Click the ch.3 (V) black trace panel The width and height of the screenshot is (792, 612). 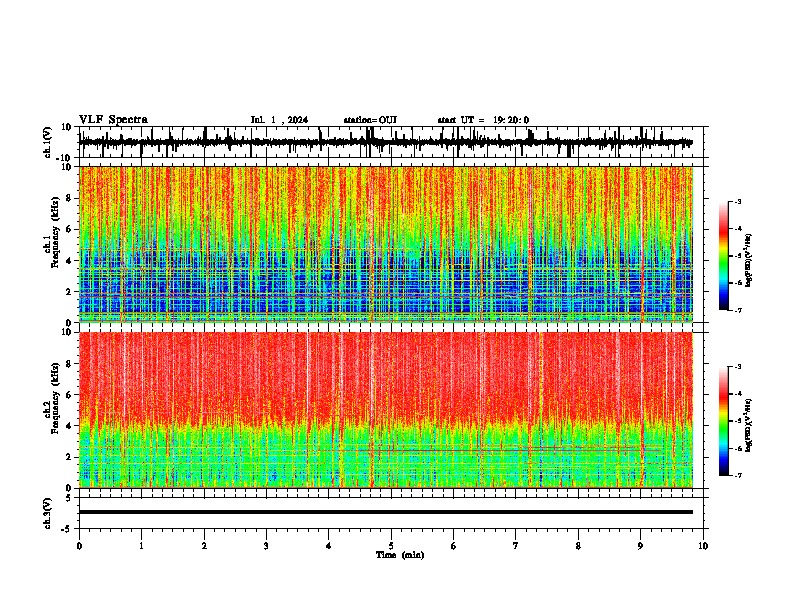(x=393, y=513)
